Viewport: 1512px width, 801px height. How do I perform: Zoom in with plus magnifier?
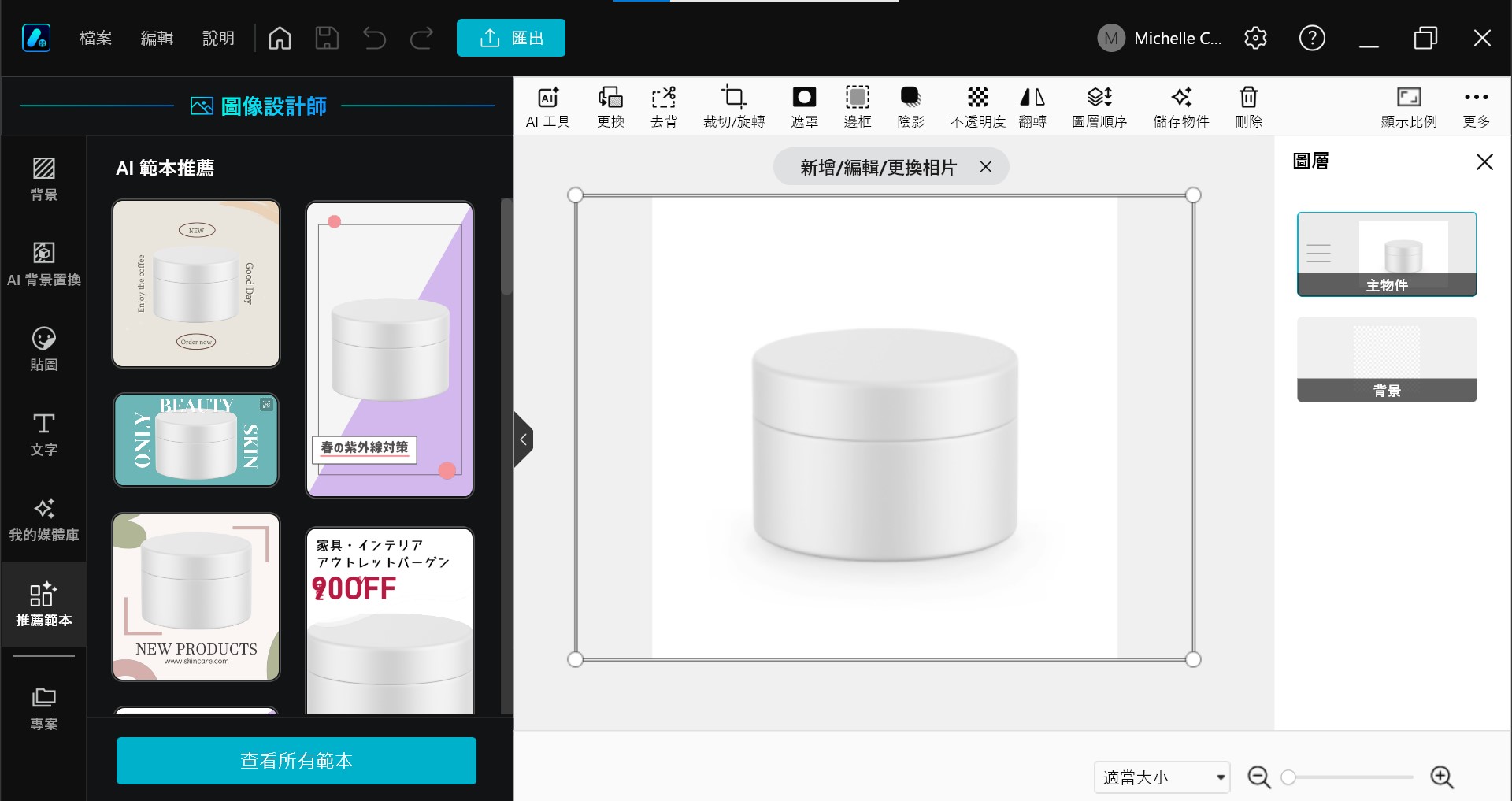(1442, 777)
